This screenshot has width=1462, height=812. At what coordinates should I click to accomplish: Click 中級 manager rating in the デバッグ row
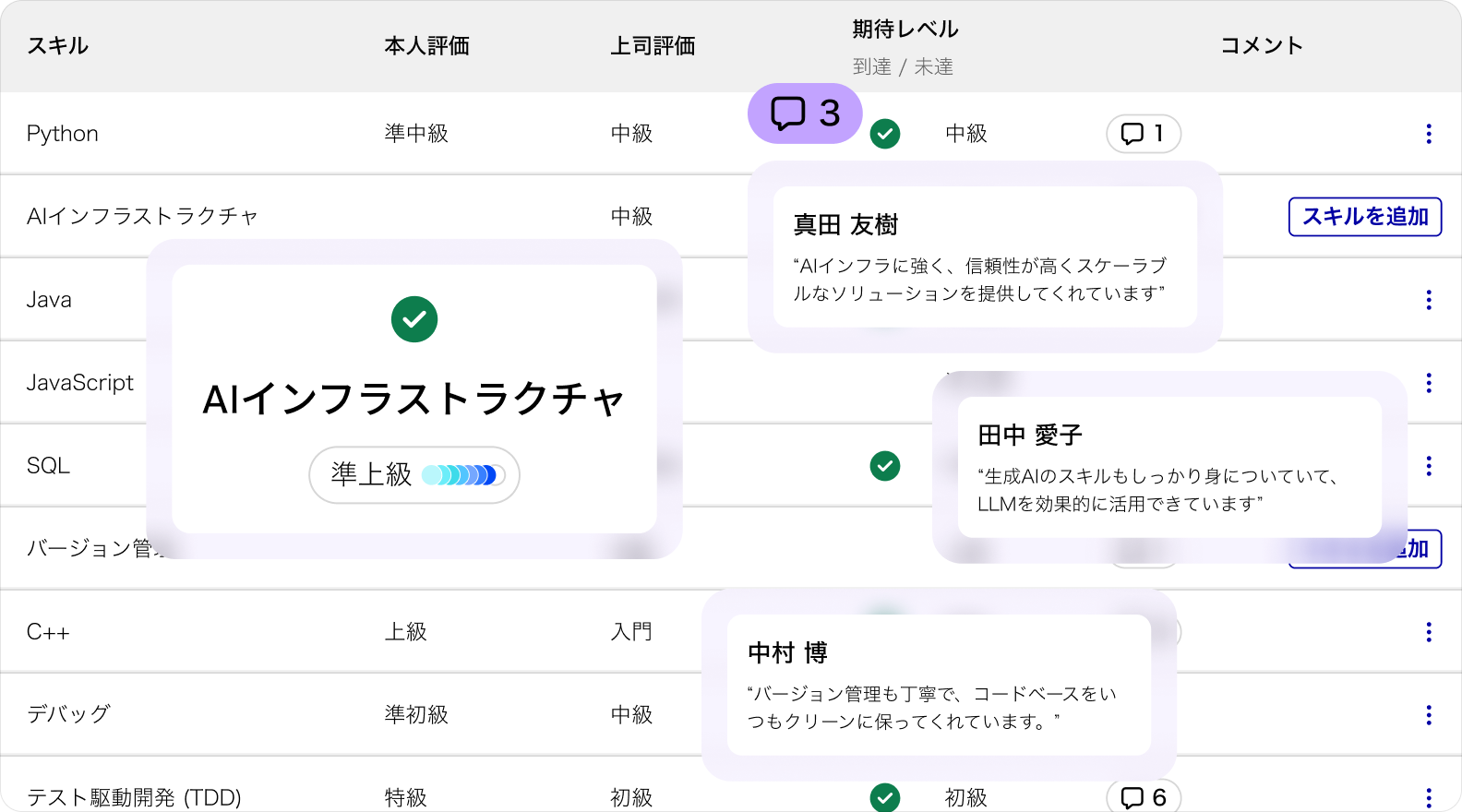point(632,715)
